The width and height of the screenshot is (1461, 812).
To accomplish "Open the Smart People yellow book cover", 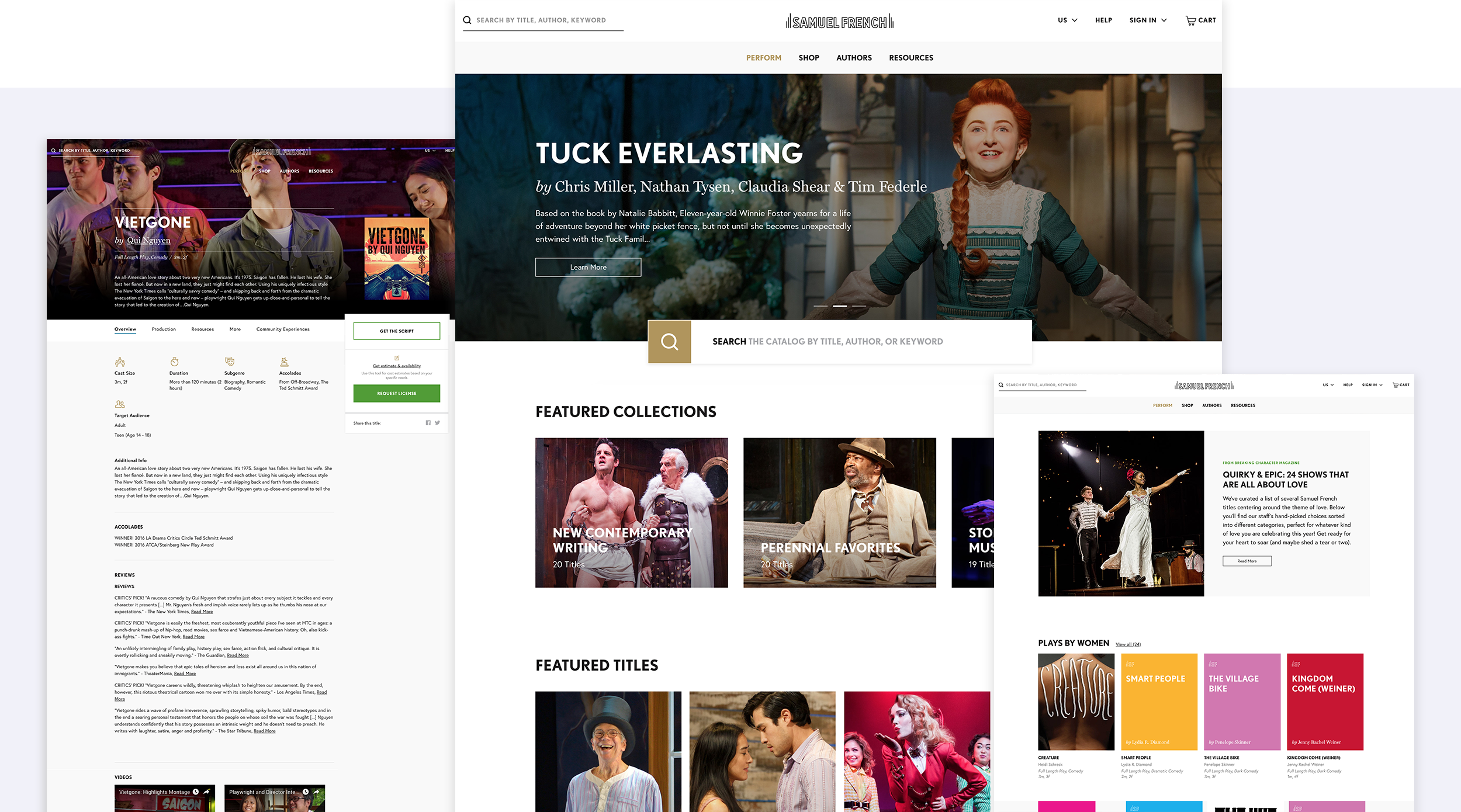I will pos(1159,702).
